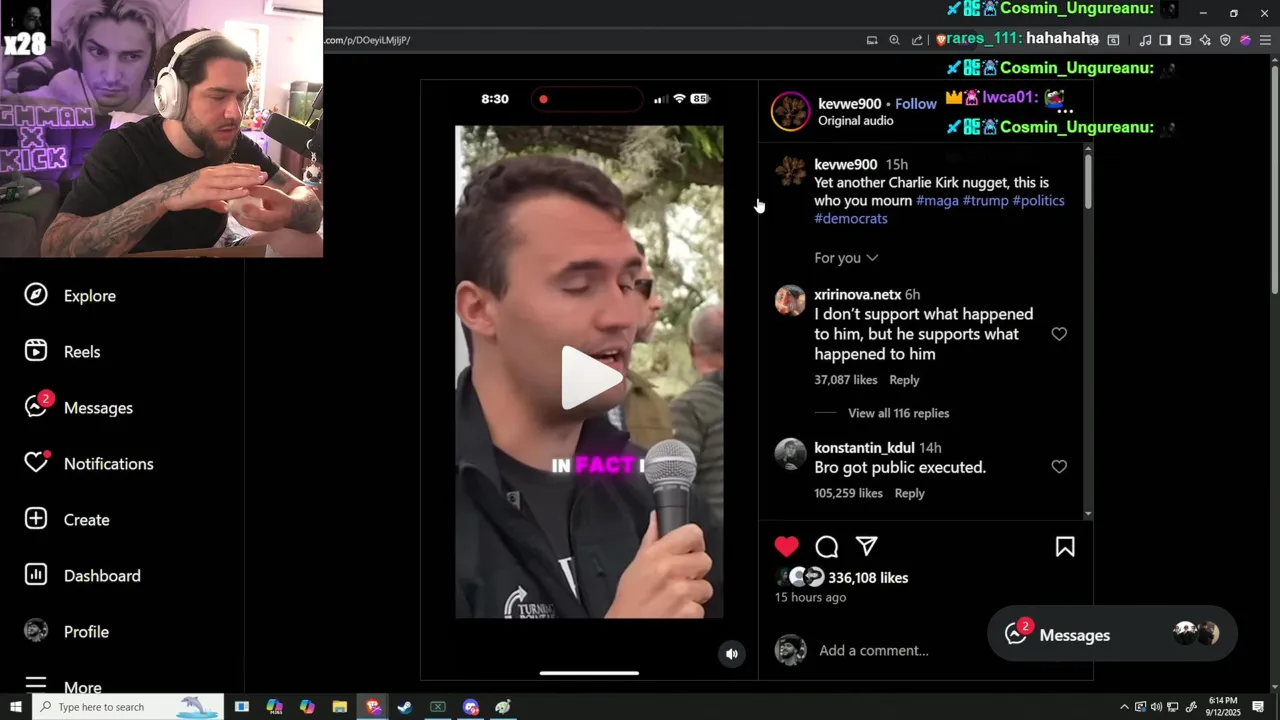Open the Xbox Game Bar taskbar icon
Image resolution: width=1280 pixels, height=720 pixels.
(x=438, y=707)
